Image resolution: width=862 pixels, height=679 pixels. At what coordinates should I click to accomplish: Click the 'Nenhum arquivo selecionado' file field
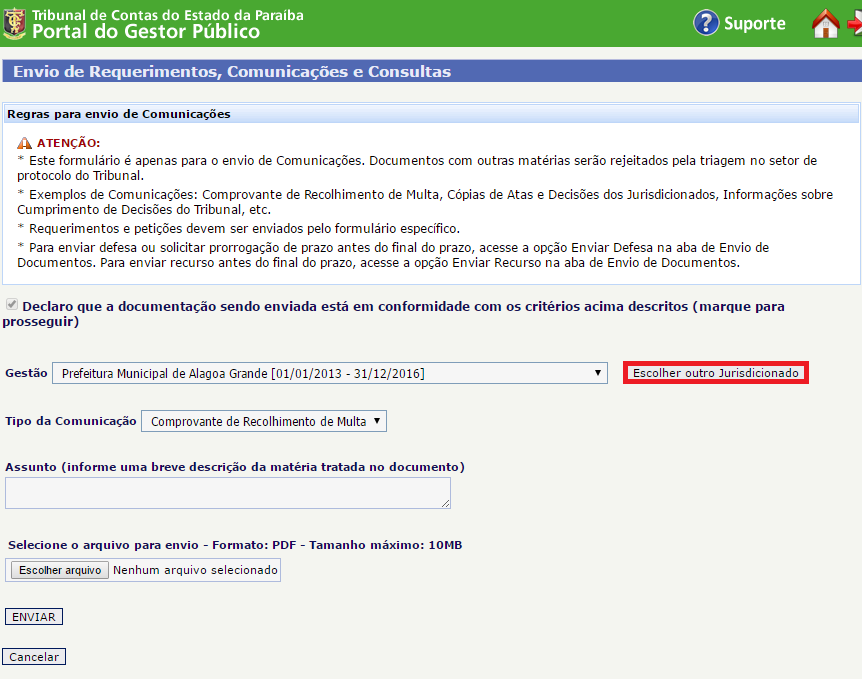click(195, 570)
